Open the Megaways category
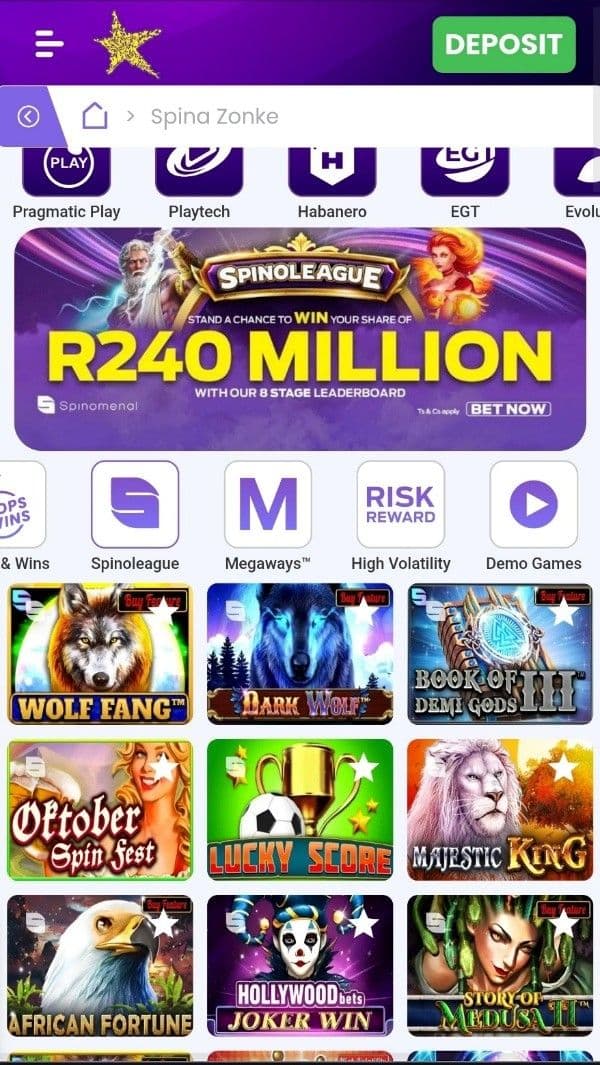600x1065 pixels. [268, 504]
